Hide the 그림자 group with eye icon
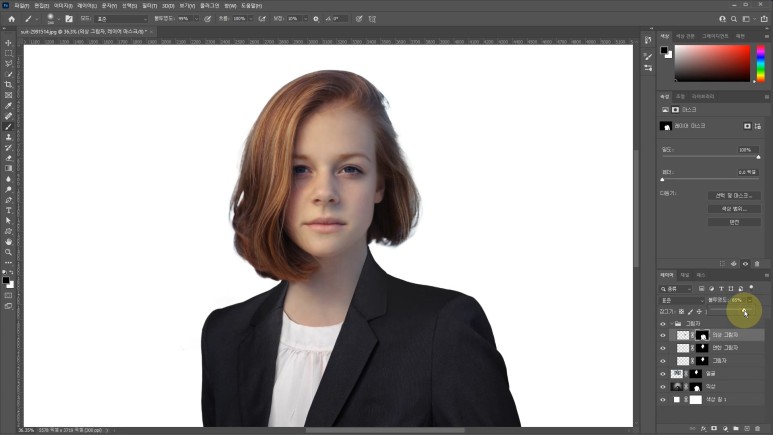Viewport: 773px width, 435px height. (663, 324)
